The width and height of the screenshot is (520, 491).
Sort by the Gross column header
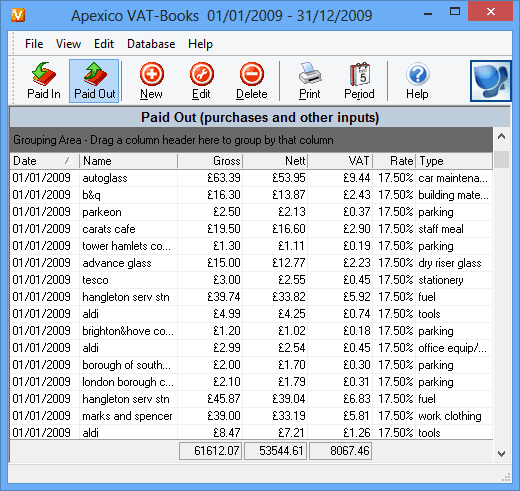coord(210,161)
